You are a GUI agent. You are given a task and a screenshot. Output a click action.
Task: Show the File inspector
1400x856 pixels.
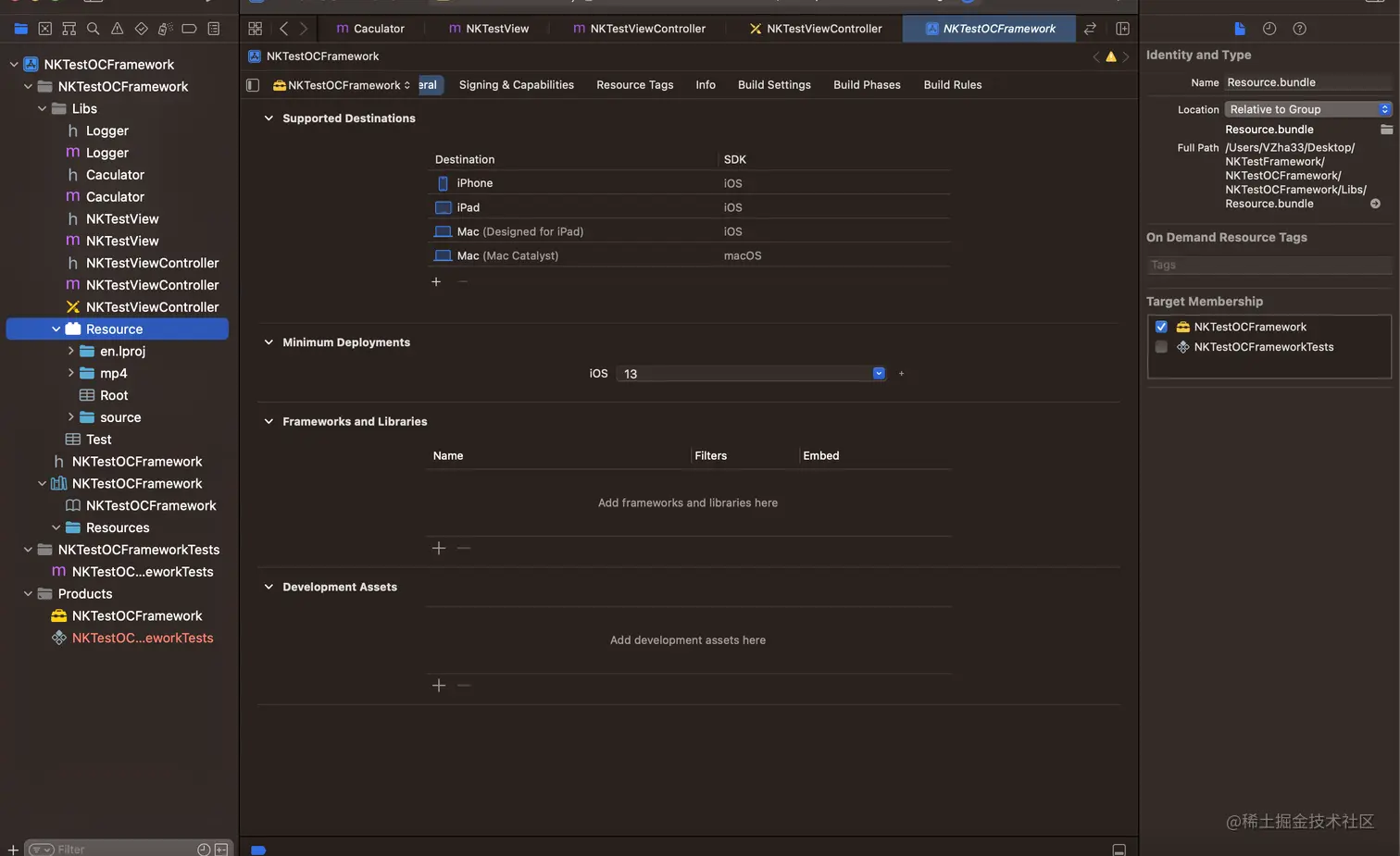(x=1240, y=29)
